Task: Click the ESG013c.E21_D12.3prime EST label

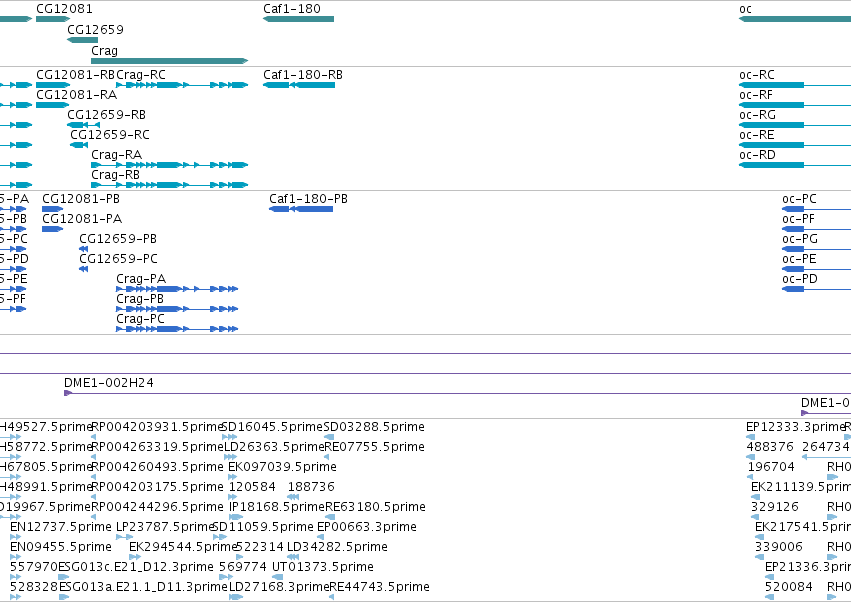Action: [x=136, y=567]
